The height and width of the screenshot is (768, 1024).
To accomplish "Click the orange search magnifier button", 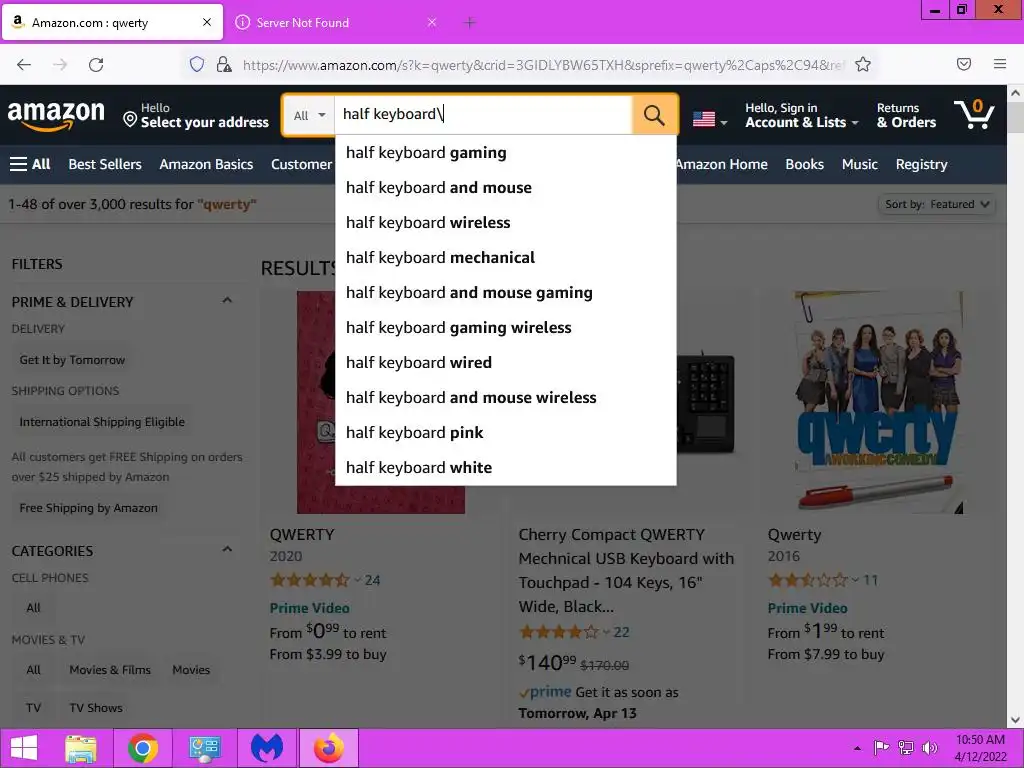I will (654, 115).
